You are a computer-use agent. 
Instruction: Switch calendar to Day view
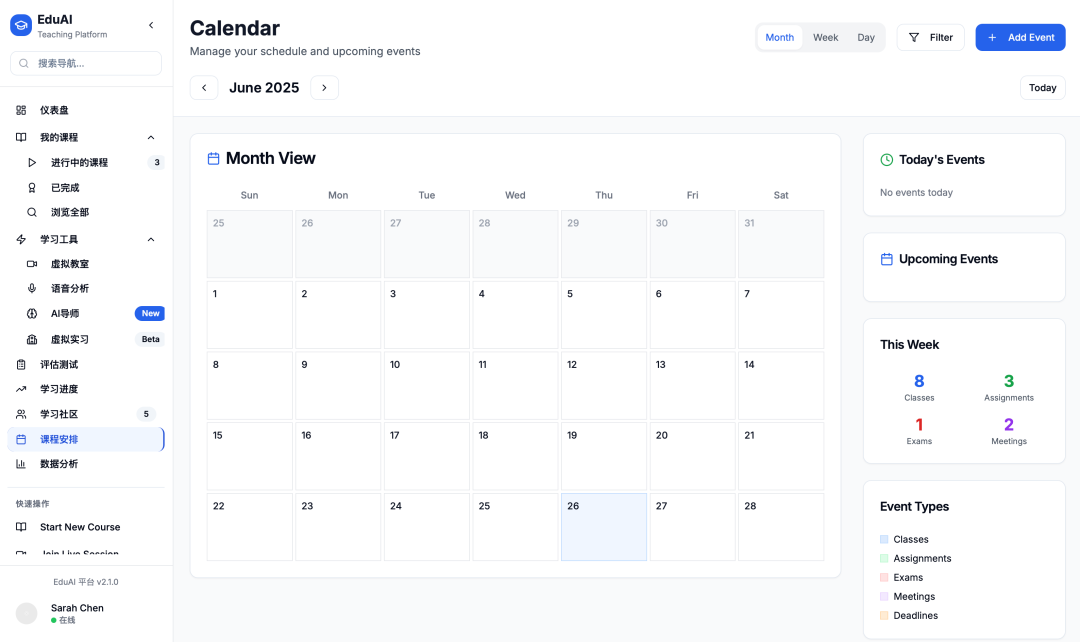point(866,38)
